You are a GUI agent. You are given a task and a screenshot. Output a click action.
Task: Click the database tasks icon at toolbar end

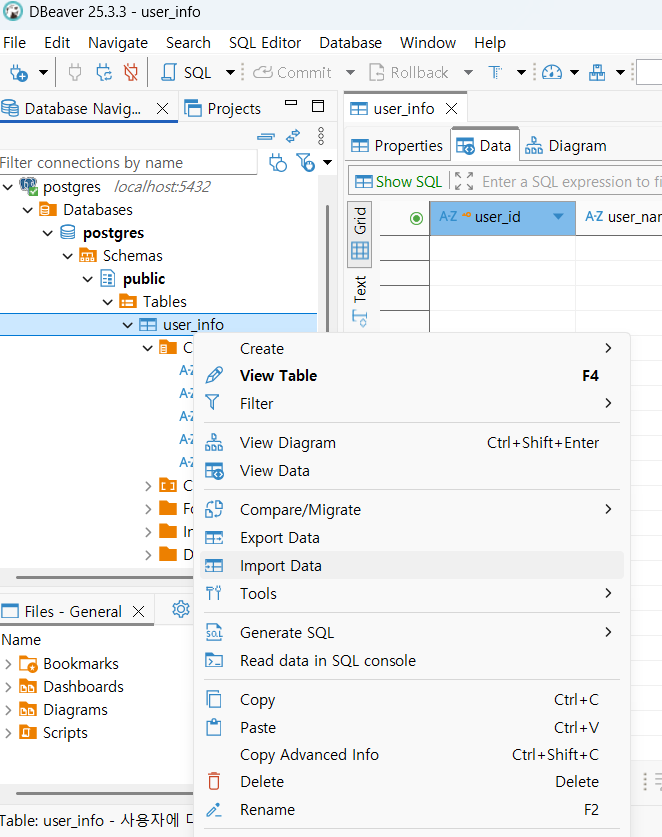[x=597, y=73]
